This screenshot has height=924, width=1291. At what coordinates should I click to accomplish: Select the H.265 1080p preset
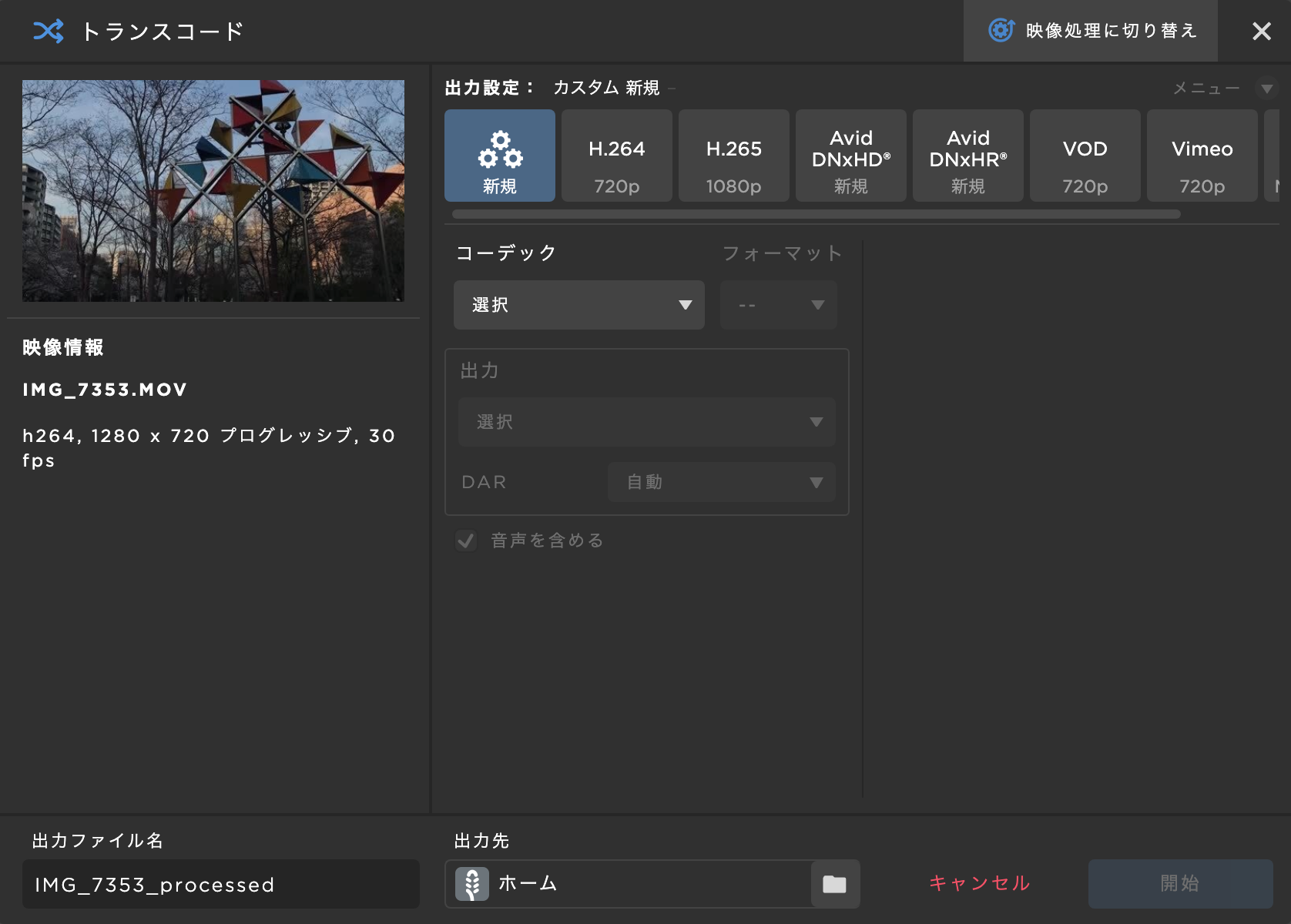tap(734, 156)
